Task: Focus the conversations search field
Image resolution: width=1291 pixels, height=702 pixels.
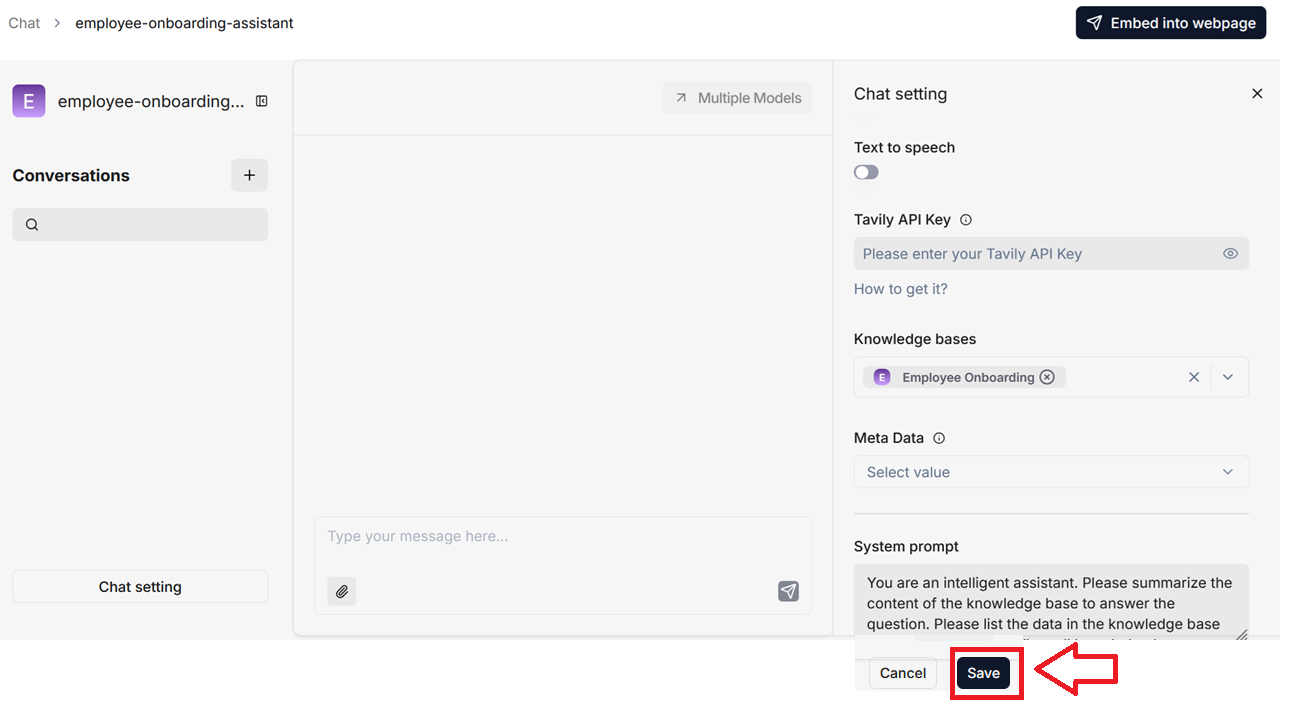Action: 140,225
